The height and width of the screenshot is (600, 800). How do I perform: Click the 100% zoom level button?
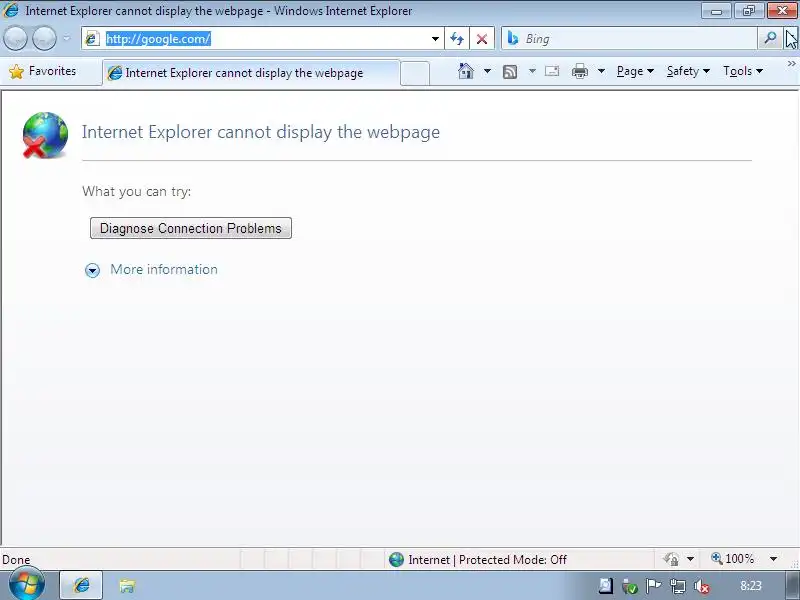(733, 559)
